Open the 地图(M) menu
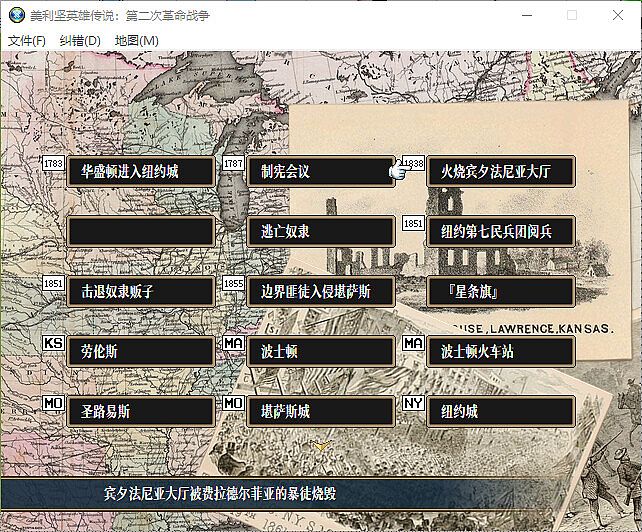Screen dimensions: 642x532 click(137, 41)
